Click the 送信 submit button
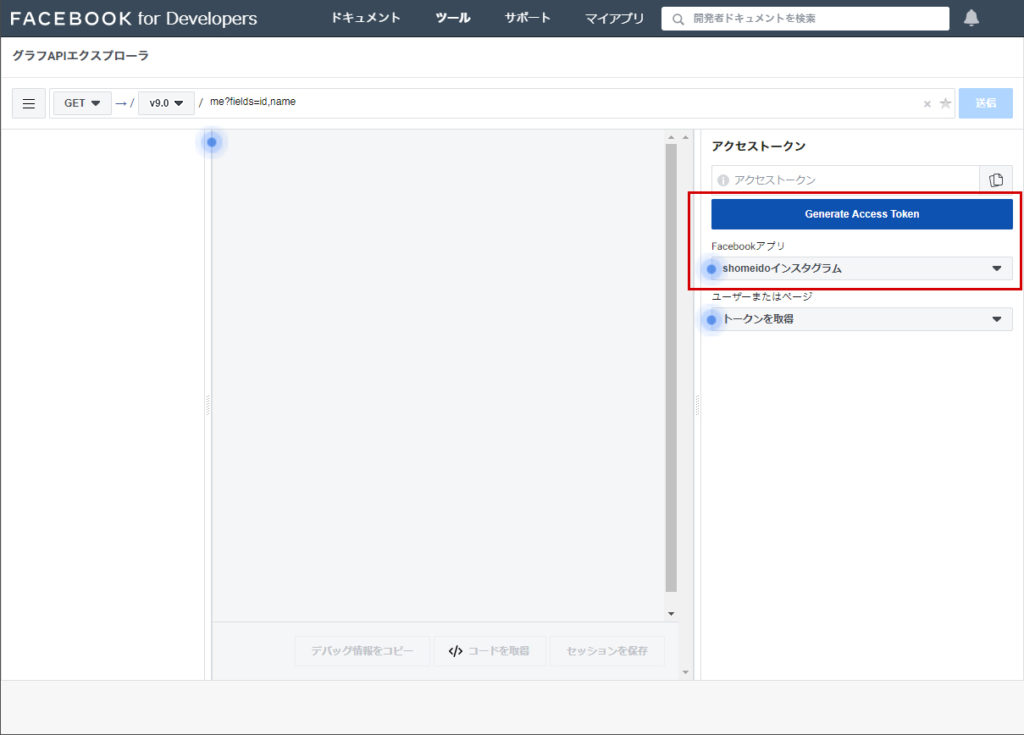The height and width of the screenshot is (735, 1024). [x=985, y=103]
